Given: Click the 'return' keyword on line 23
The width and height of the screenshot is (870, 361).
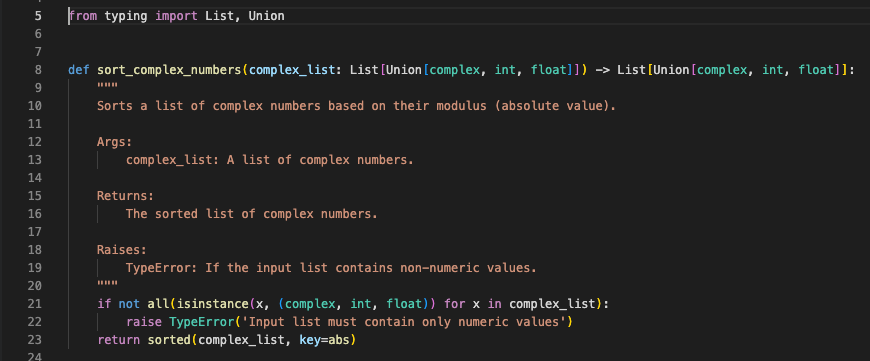Looking at the screenshot, I should tap(118, 340).
